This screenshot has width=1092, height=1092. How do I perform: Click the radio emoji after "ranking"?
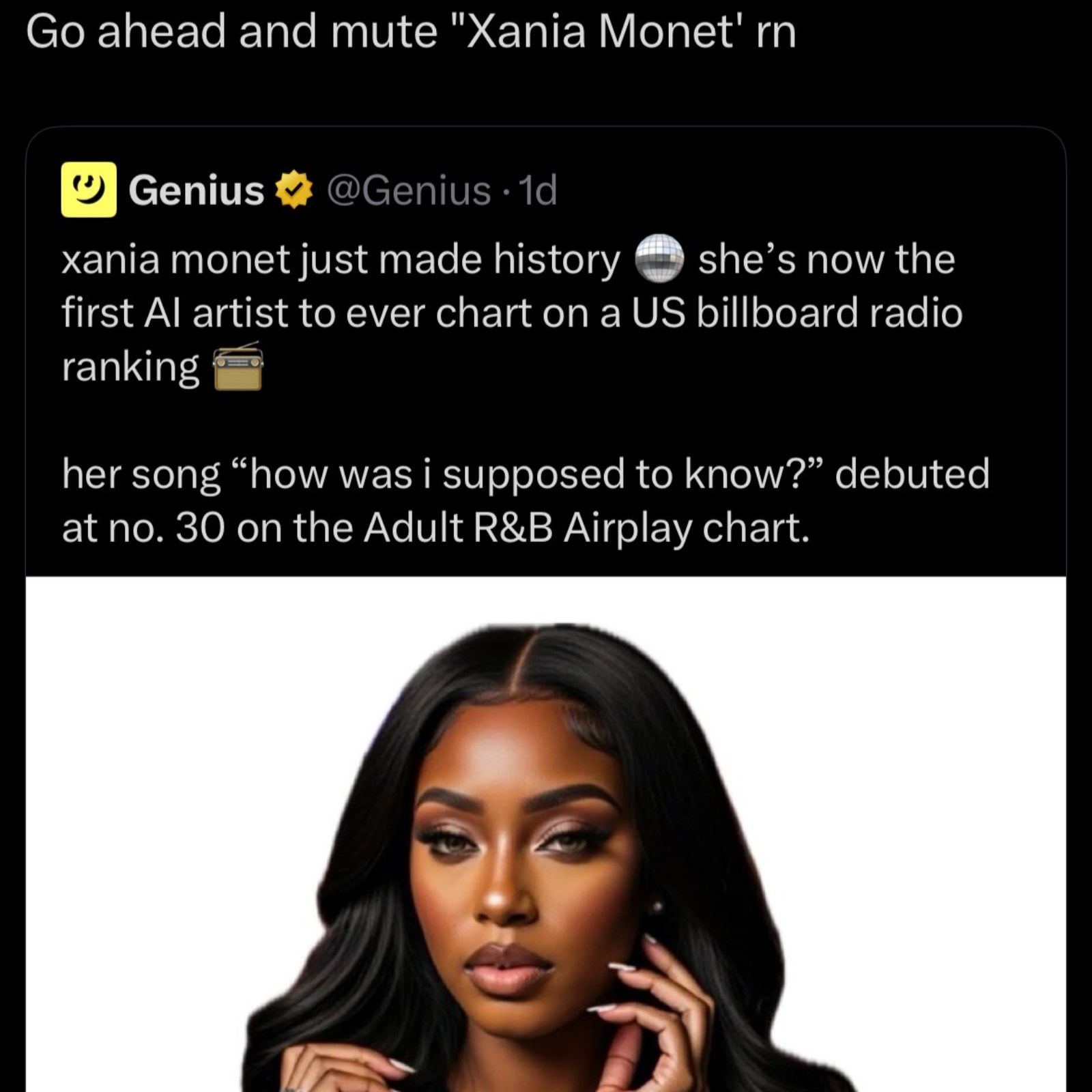pyautogui.click(x=238, y=367)
